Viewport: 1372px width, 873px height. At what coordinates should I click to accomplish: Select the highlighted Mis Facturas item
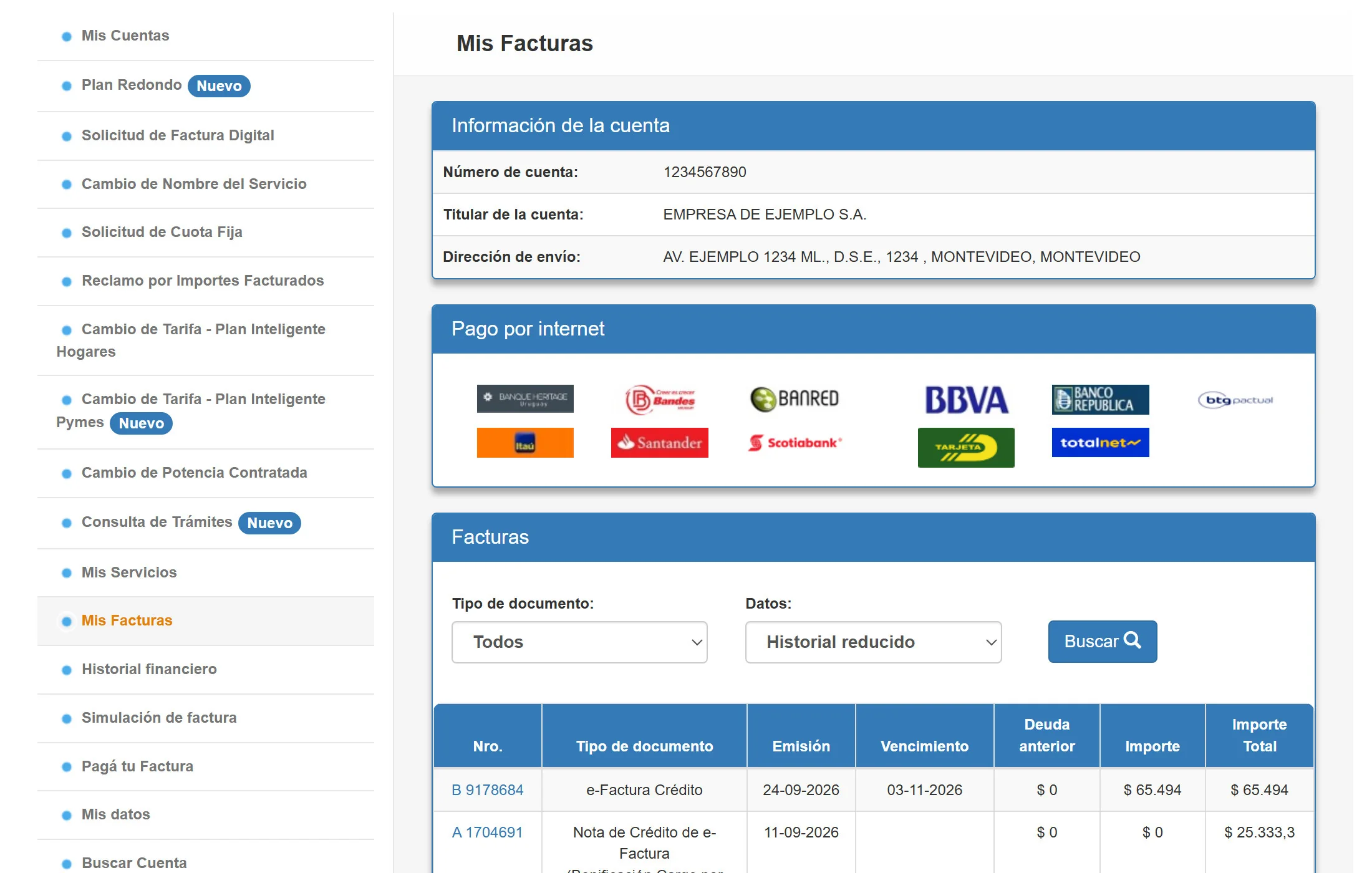(x=127, y=620)
